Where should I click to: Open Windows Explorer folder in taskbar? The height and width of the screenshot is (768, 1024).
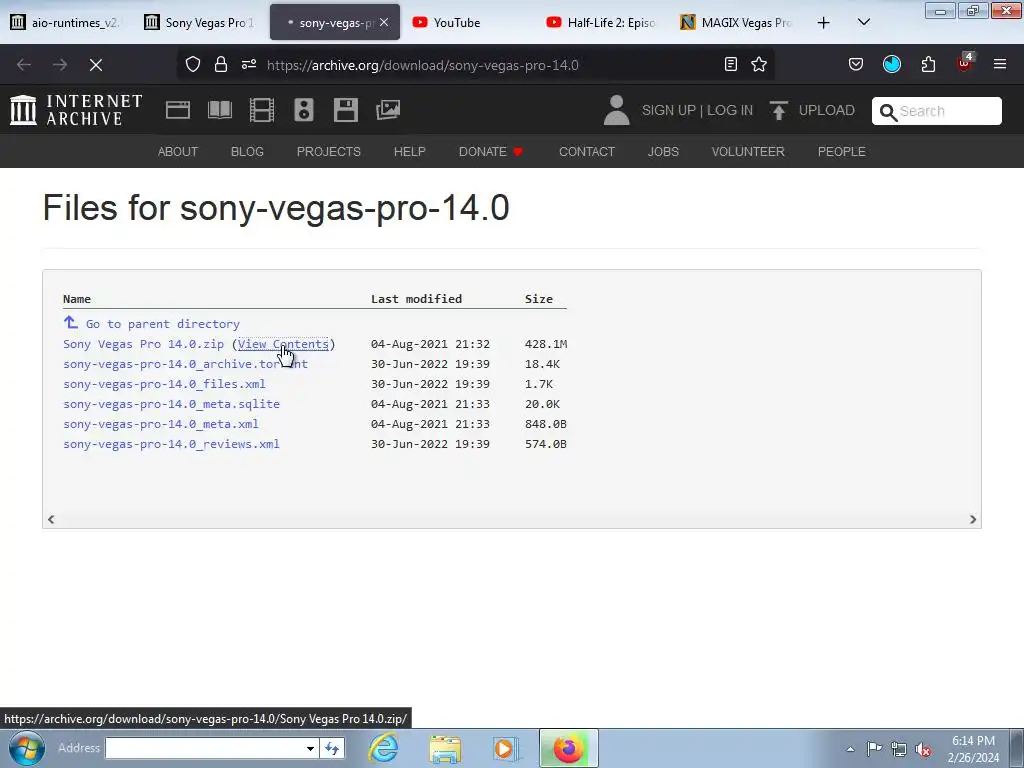445,748
